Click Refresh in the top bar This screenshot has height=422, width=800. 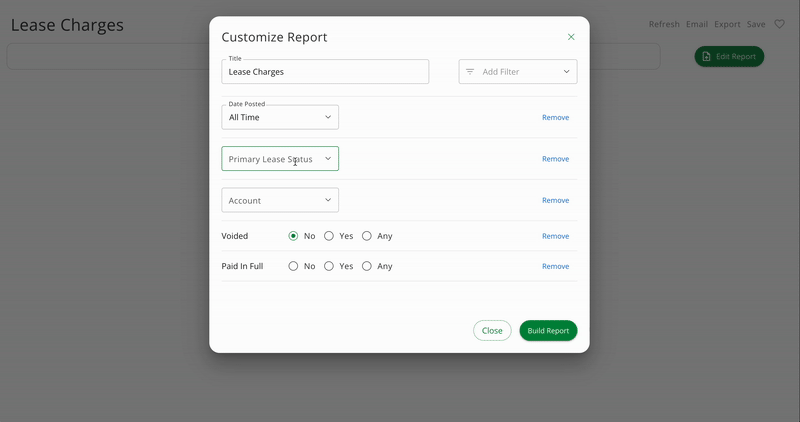pyautogui.click(x=664, y=24)
